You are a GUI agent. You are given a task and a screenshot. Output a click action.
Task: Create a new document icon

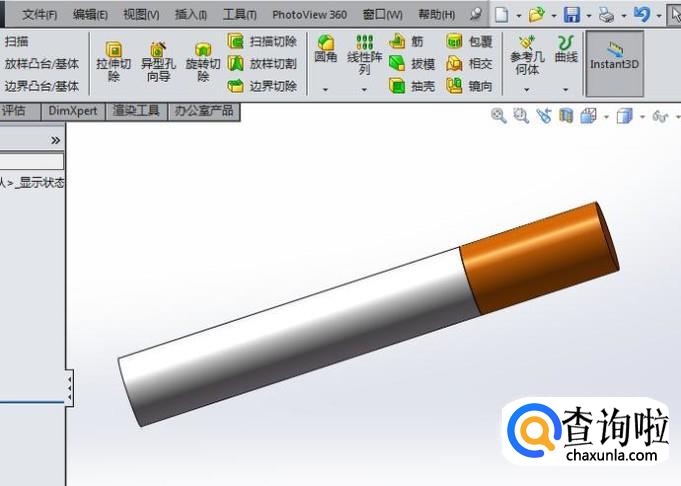click(x=502, y=15)
